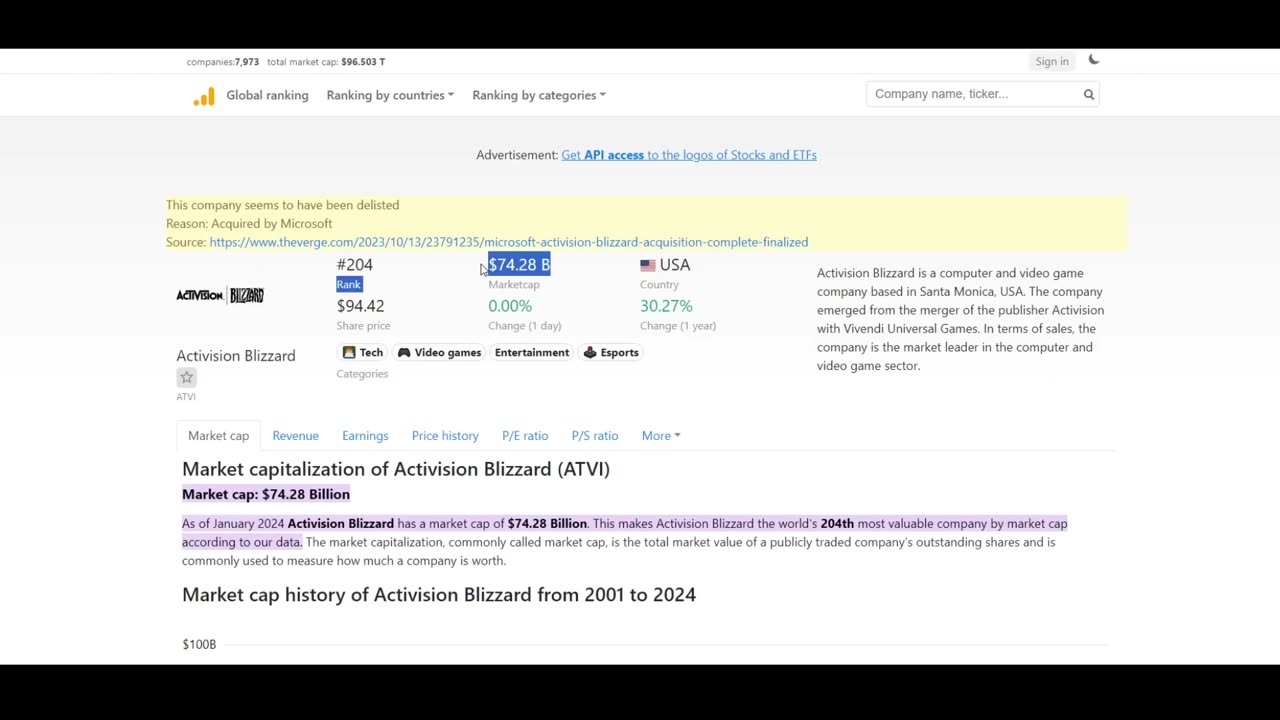Click the #204 rank value

(354, 265)
